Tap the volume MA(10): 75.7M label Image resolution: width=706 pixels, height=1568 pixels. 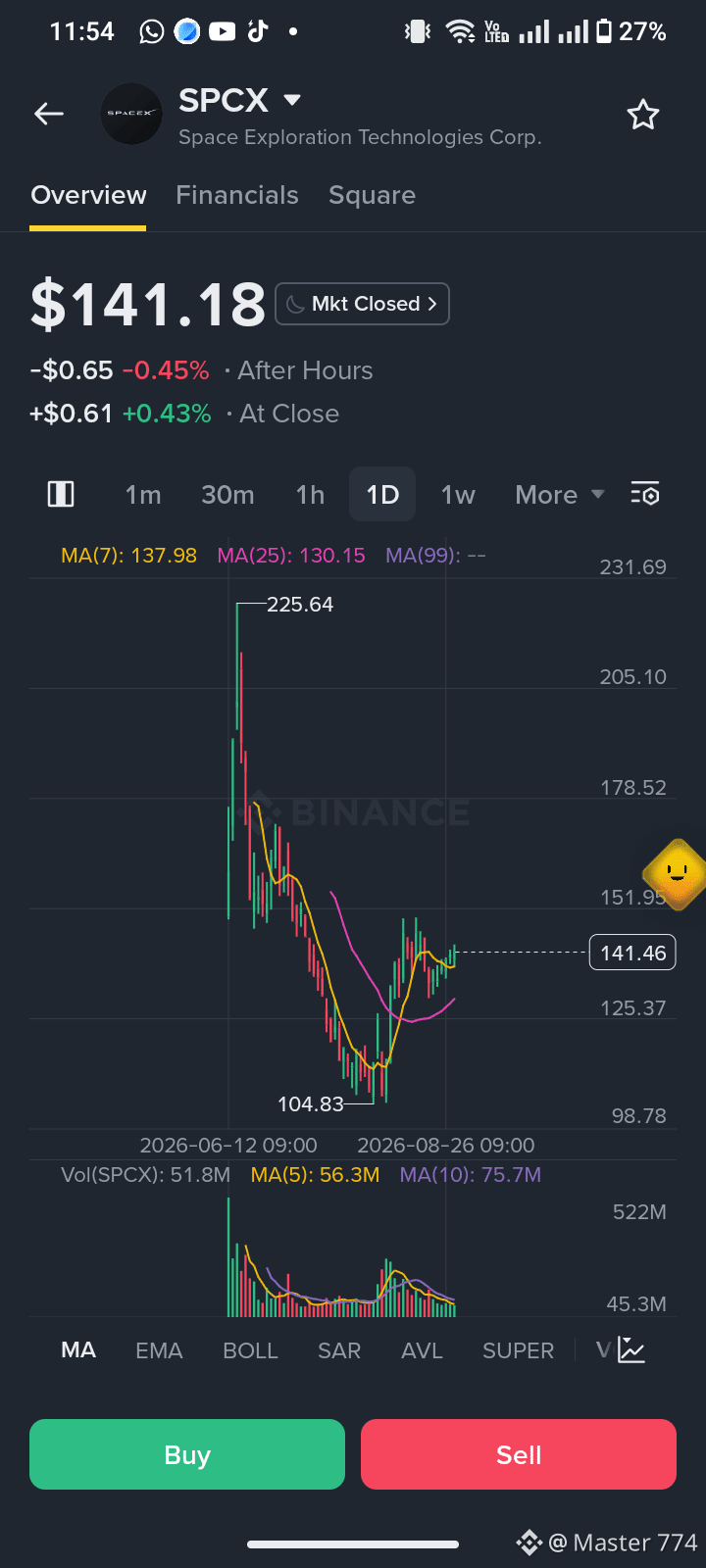point(471,1175)
